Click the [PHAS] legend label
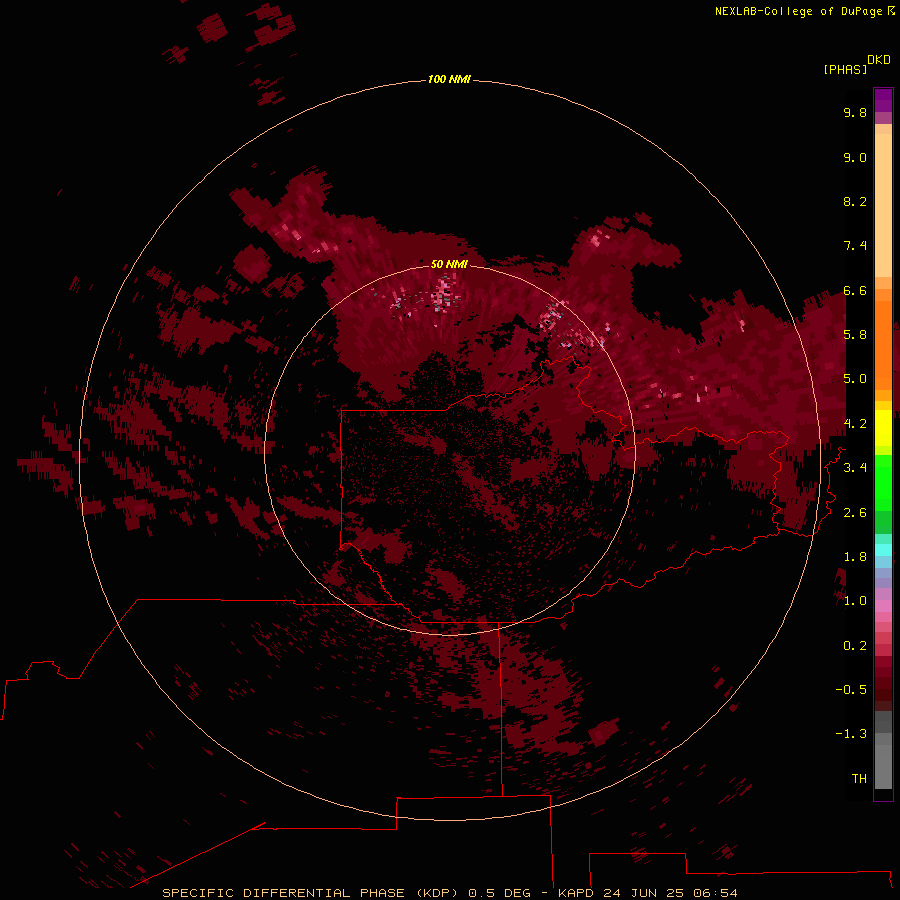Image resolution: width=900 pixels, height=900 pixels. (845, 70)
